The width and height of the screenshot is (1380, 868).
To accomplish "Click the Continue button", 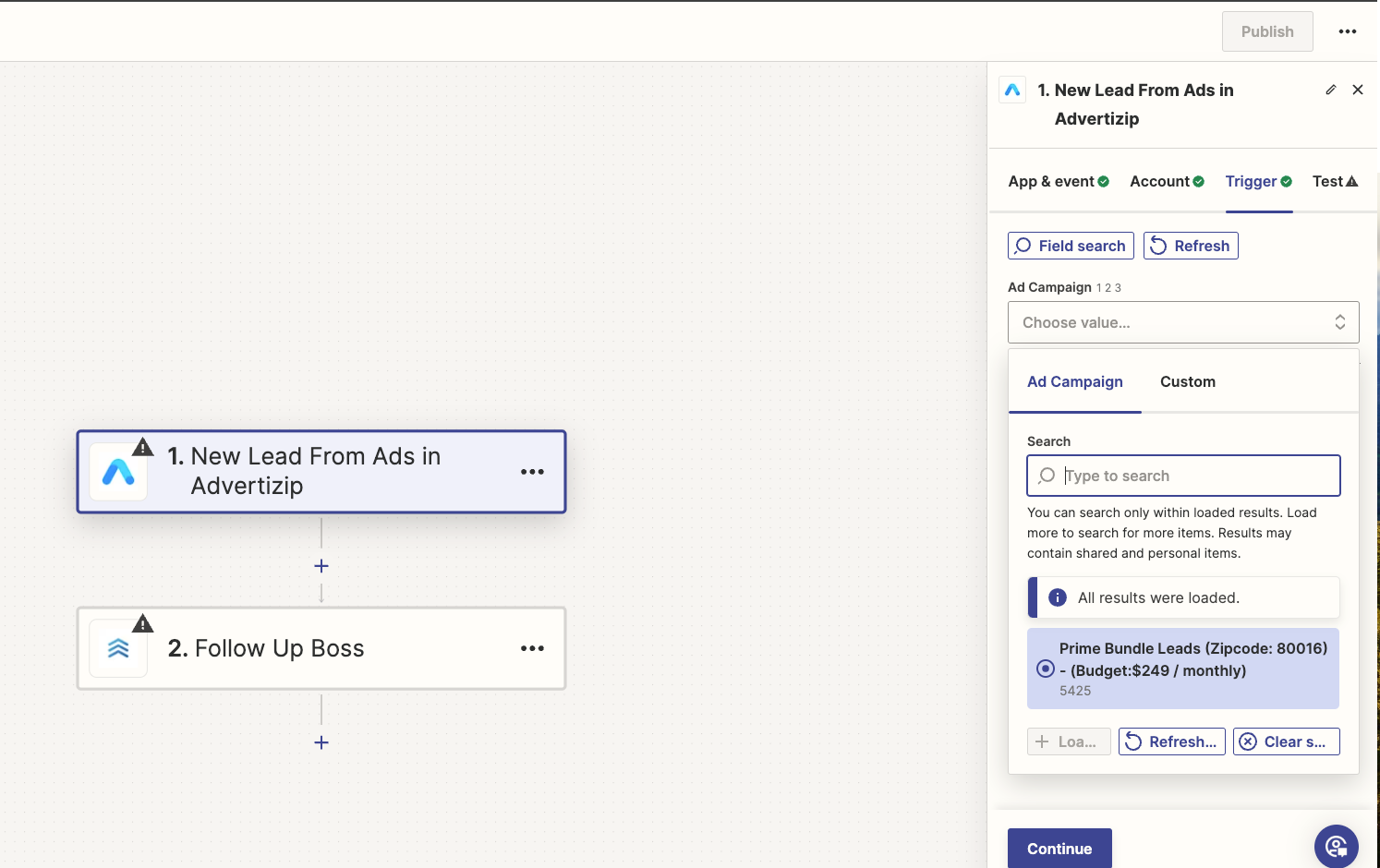I will point(1059,848).
